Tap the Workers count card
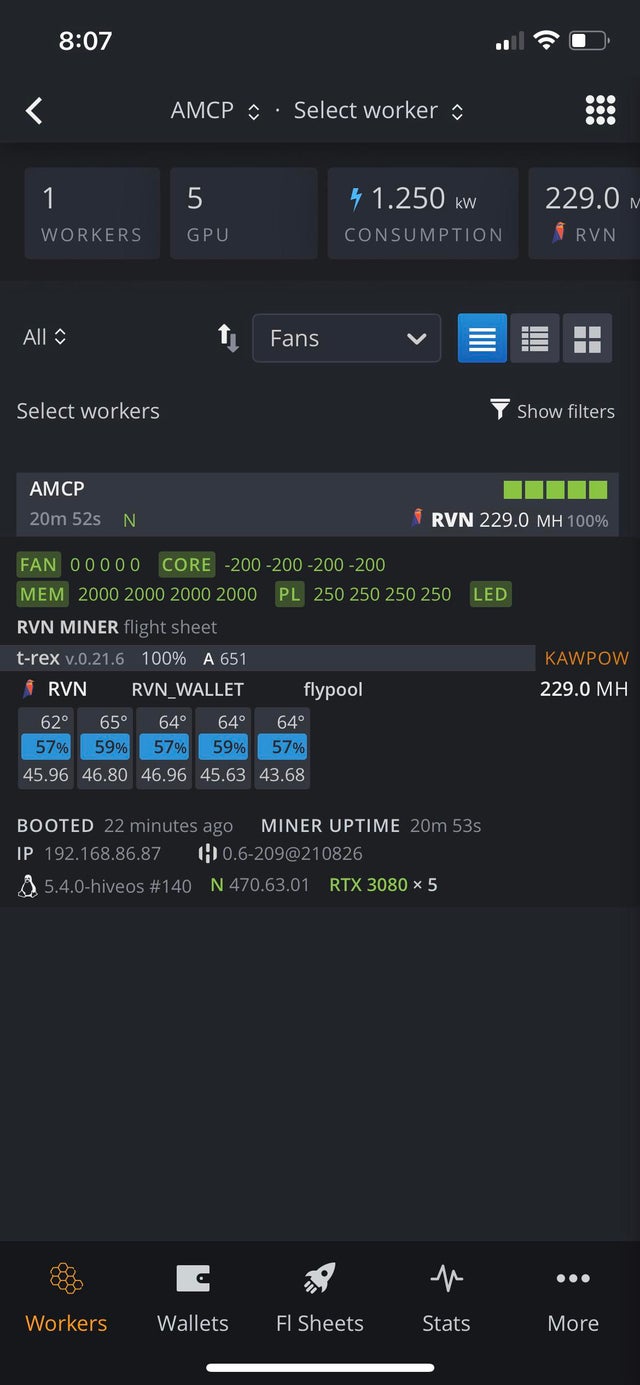This screenshot has height=1385, width=640. [x=92, y=213]
